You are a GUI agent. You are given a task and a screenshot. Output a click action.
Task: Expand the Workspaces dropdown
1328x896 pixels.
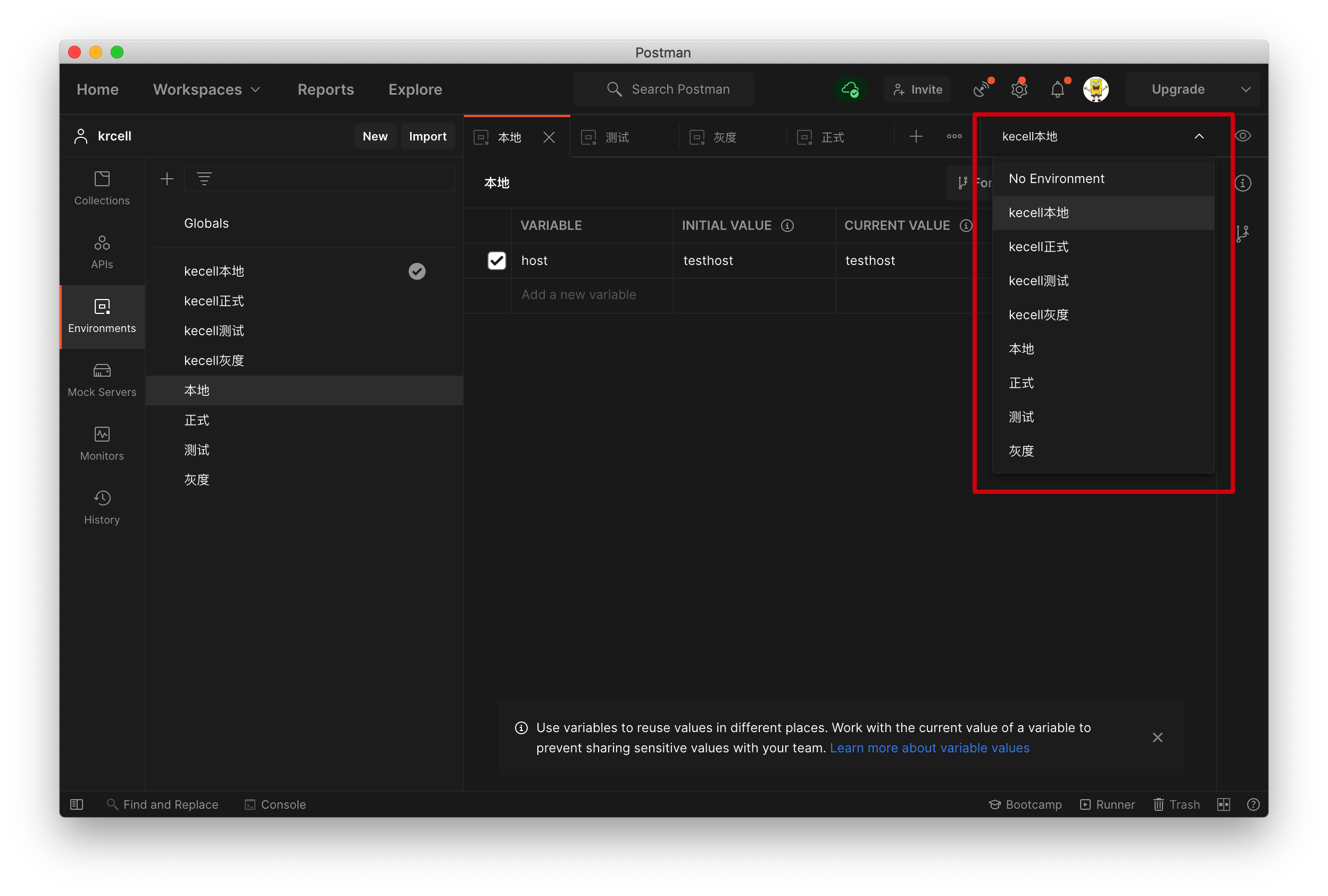coord(207,89)
